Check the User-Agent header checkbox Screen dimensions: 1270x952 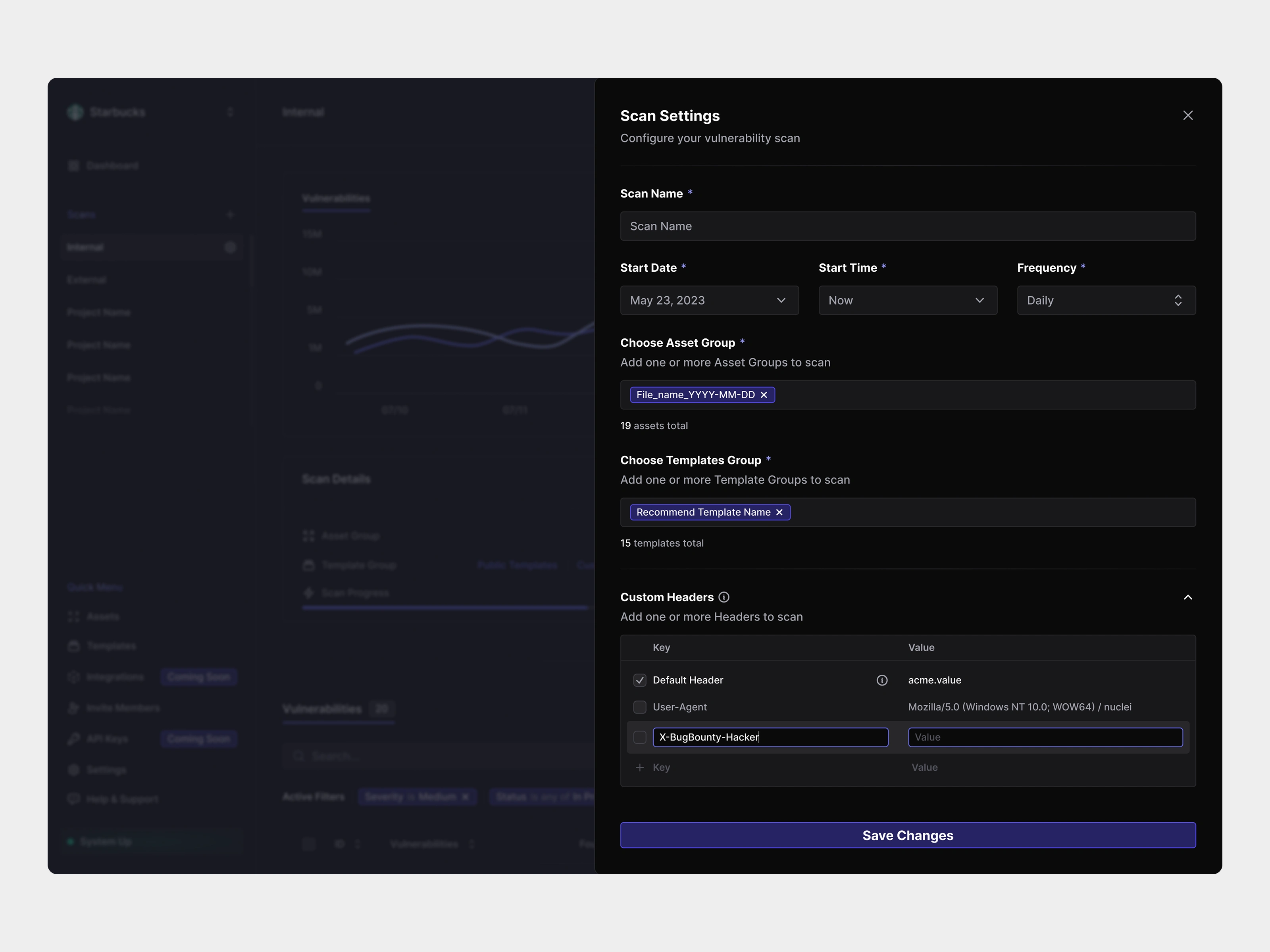(x=639, y=707)
